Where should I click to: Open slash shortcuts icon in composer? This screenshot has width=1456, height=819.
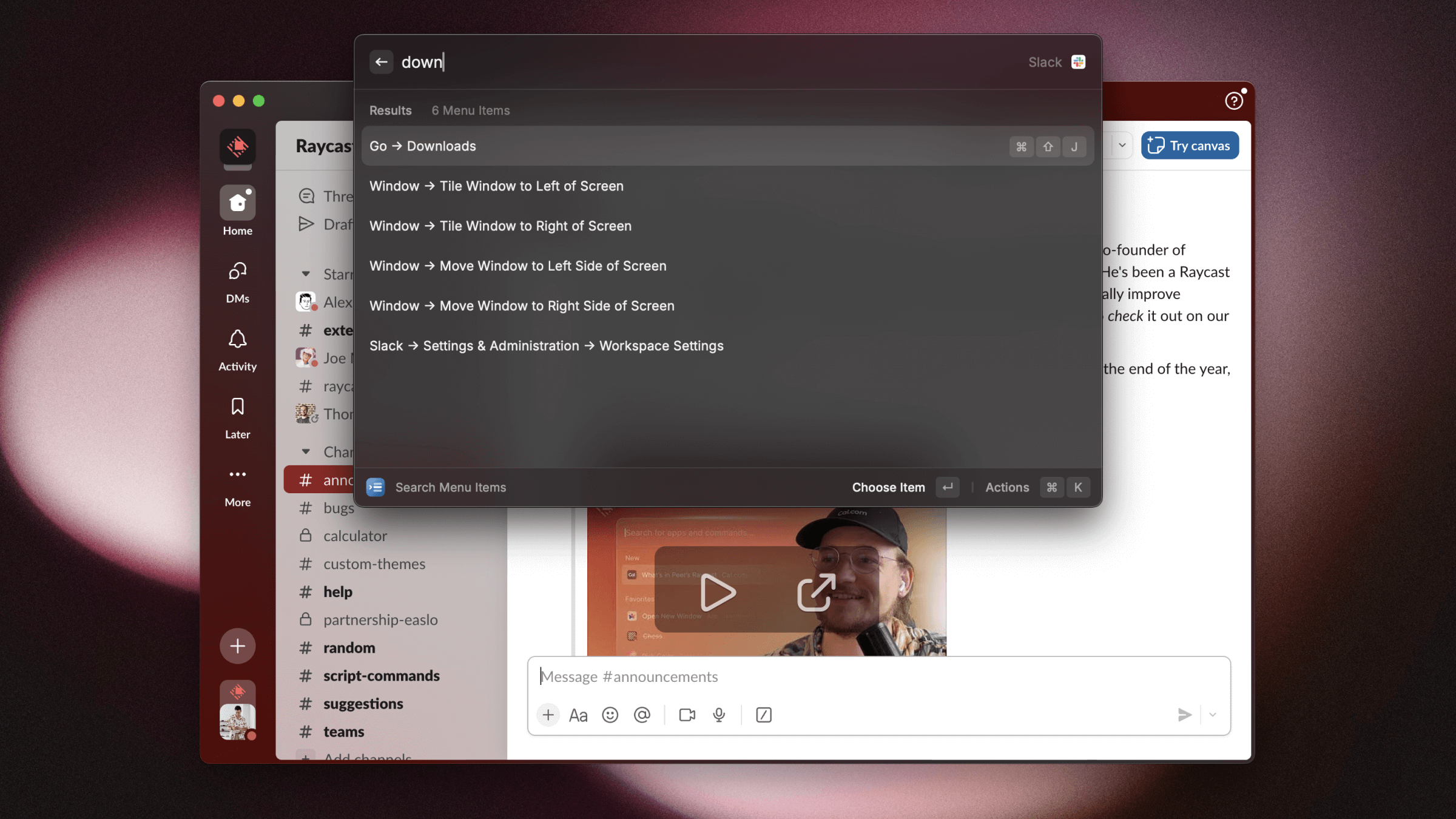764,715
